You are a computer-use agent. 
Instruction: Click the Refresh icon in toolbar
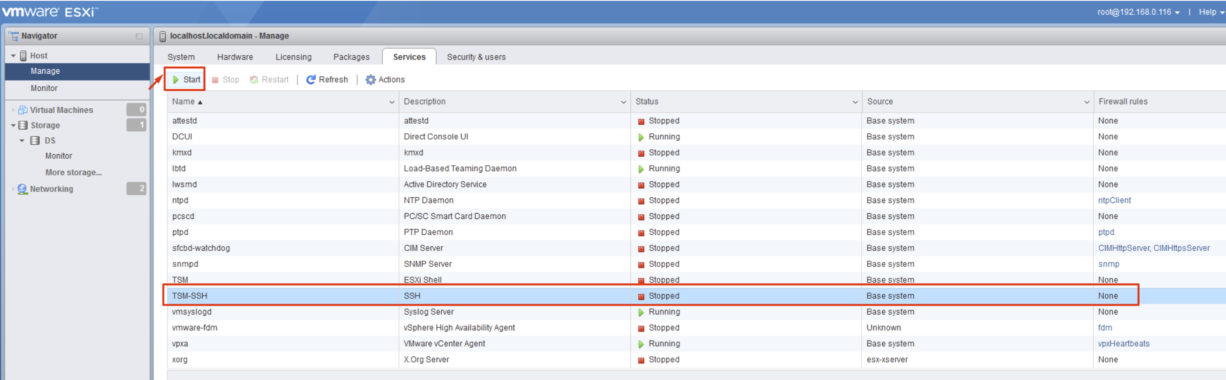pos(311,80)
